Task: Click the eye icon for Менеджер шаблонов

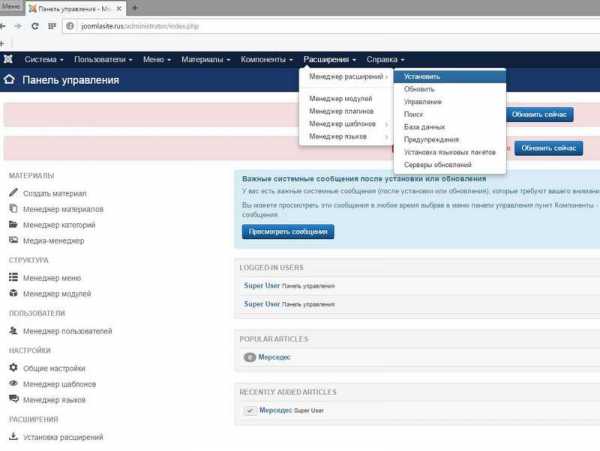Action: click(13, 383)
